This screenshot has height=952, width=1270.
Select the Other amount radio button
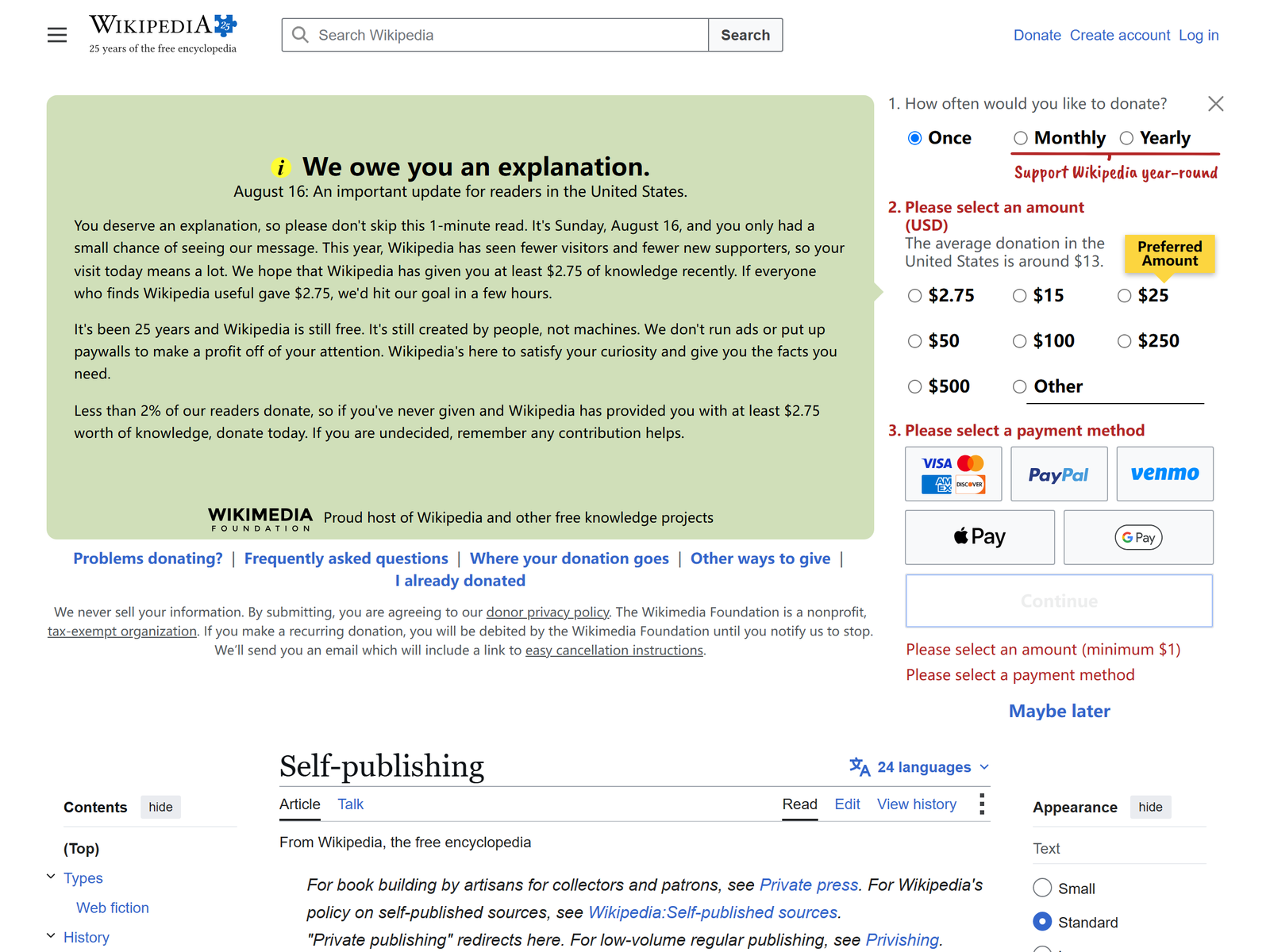[1019, 386]
